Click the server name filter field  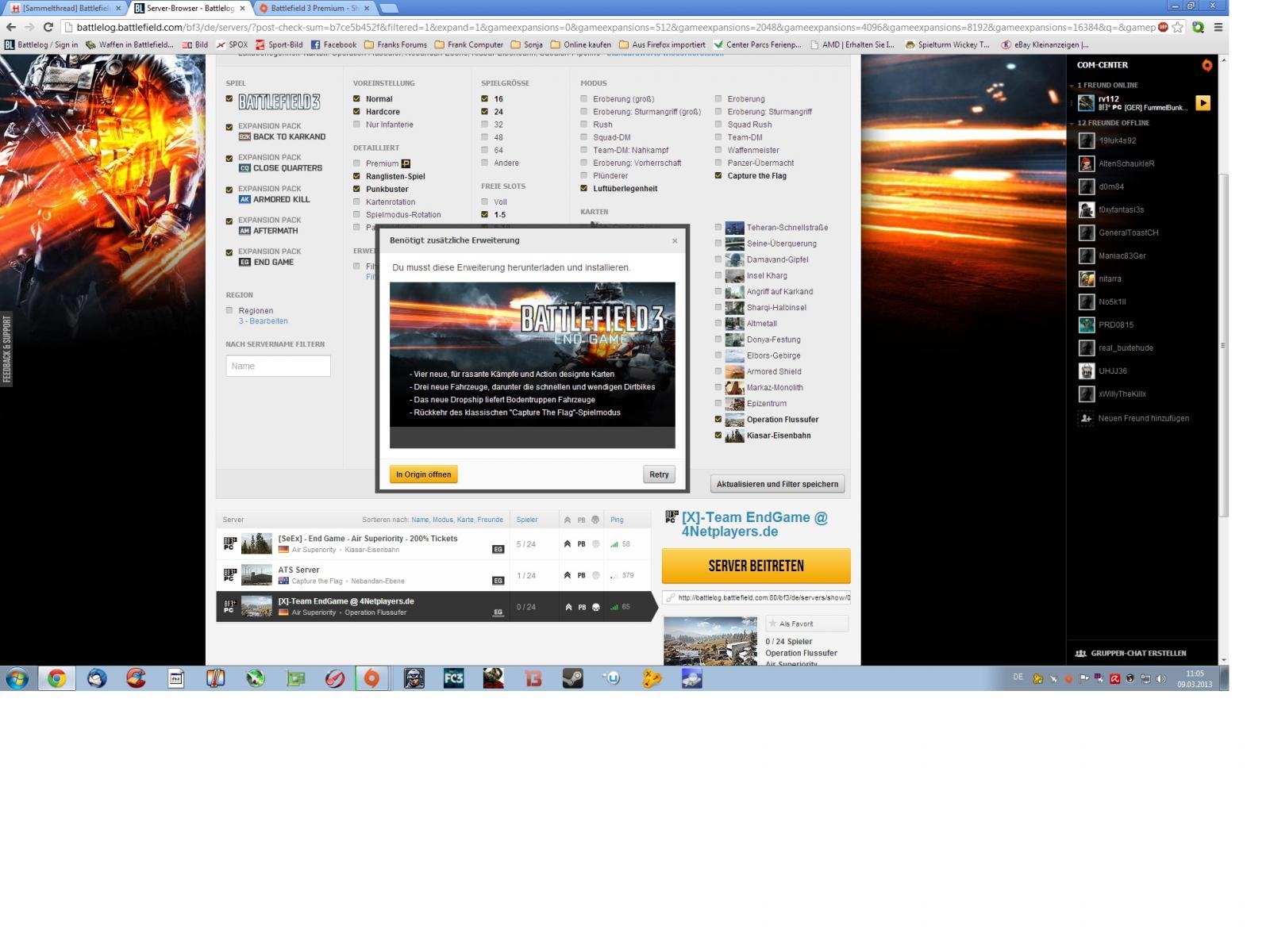pyautogui.click(x=278, y=366)
